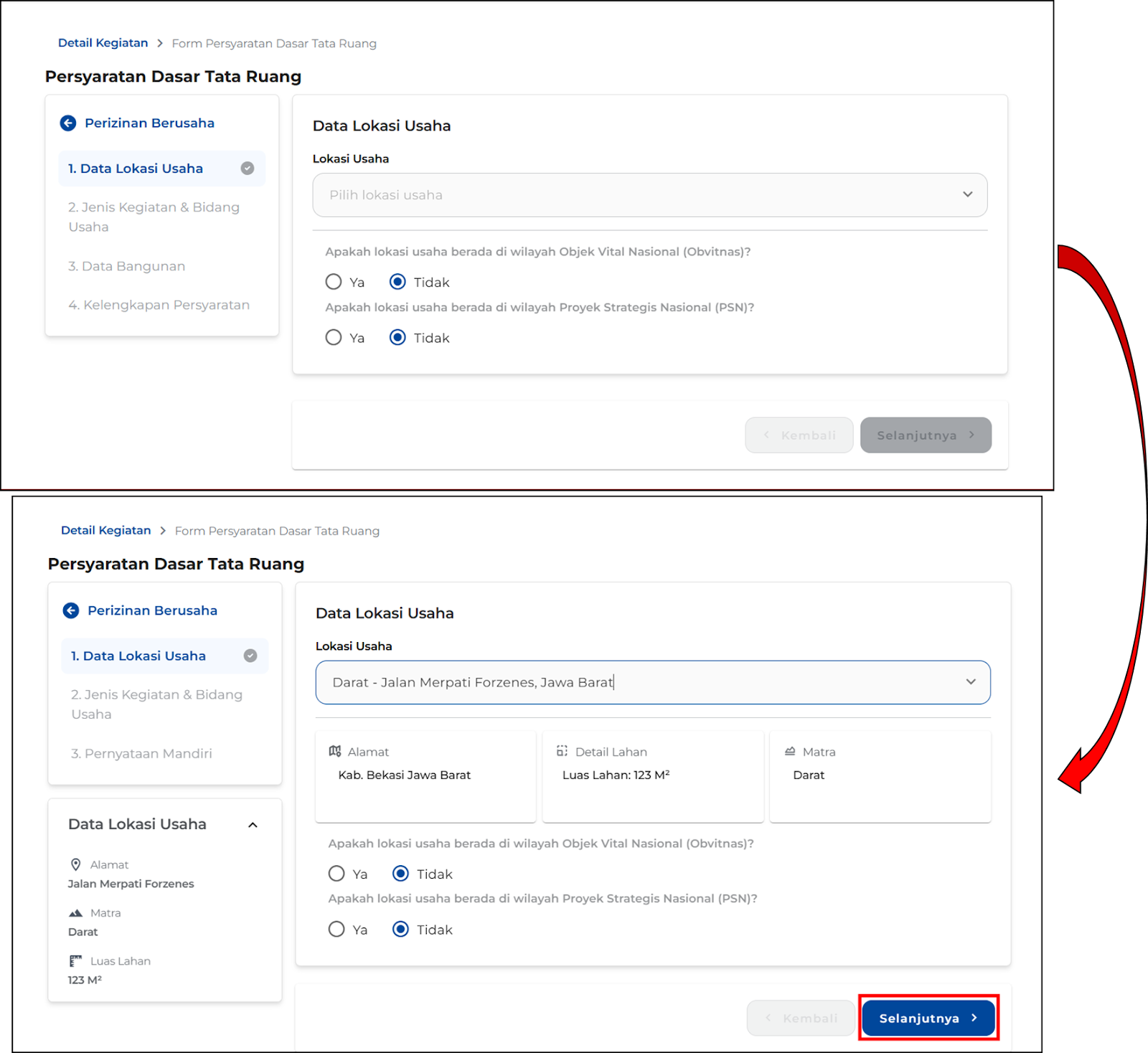
Task: Select Tidak for Obvitnas below the Alamat card
Action: 401,874
